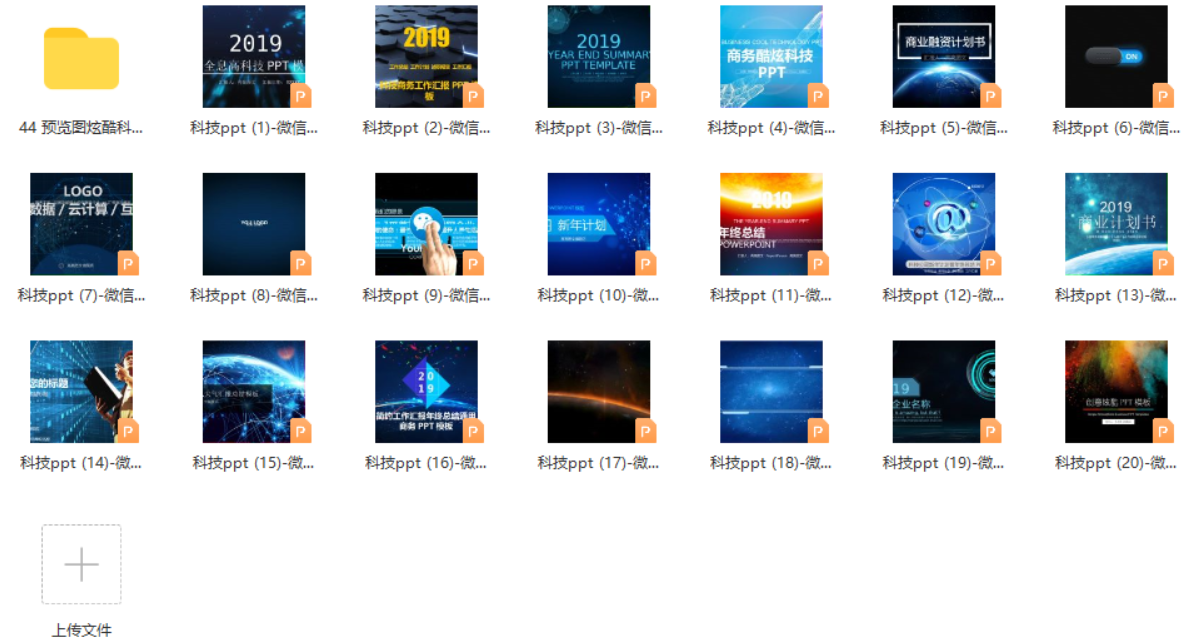Click the orange PPT badge on 科技ppt (14)
Viewport: 1201px width, 640px height.
[128, 431]
